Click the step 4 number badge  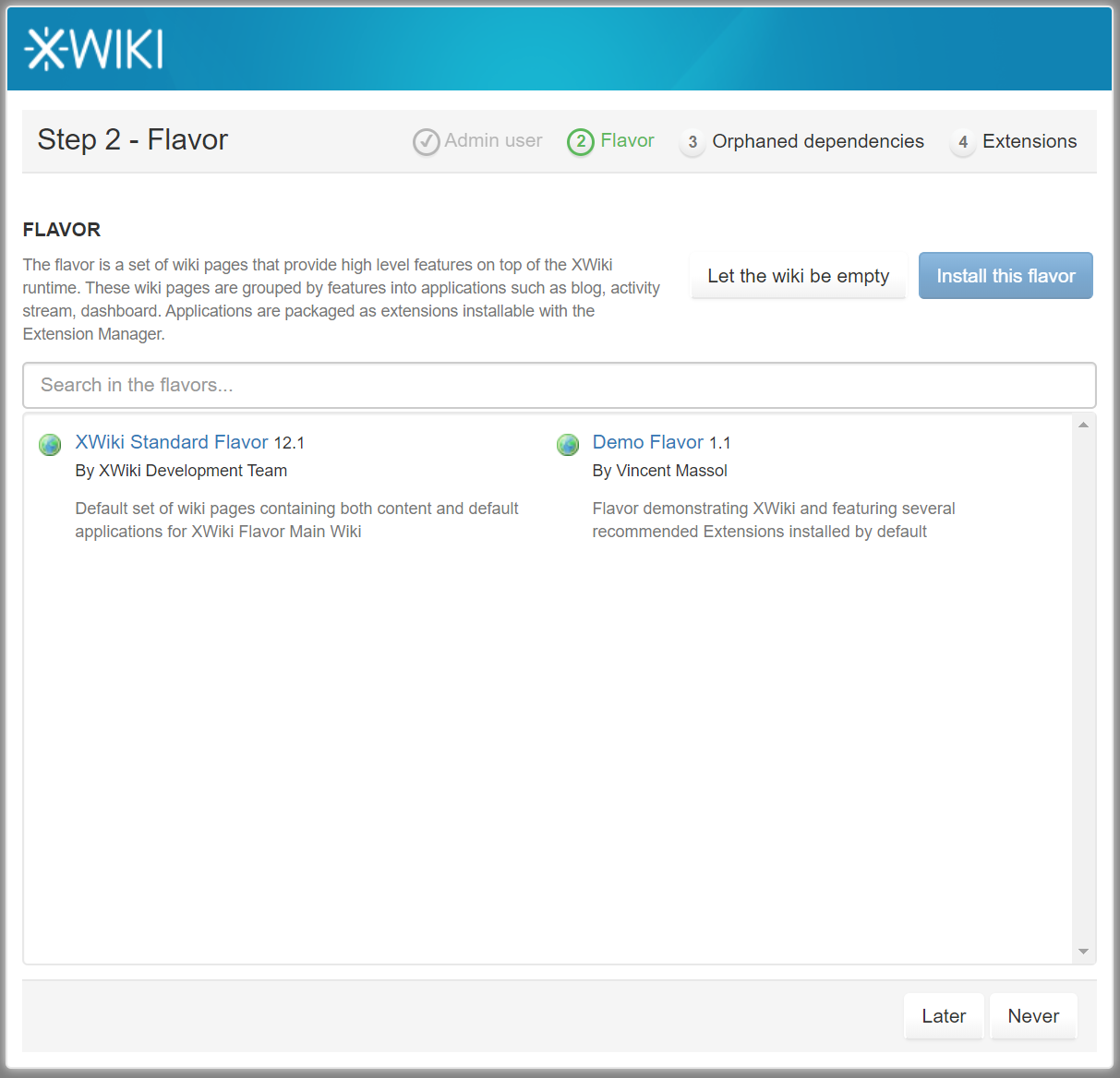tap(963, 142)
